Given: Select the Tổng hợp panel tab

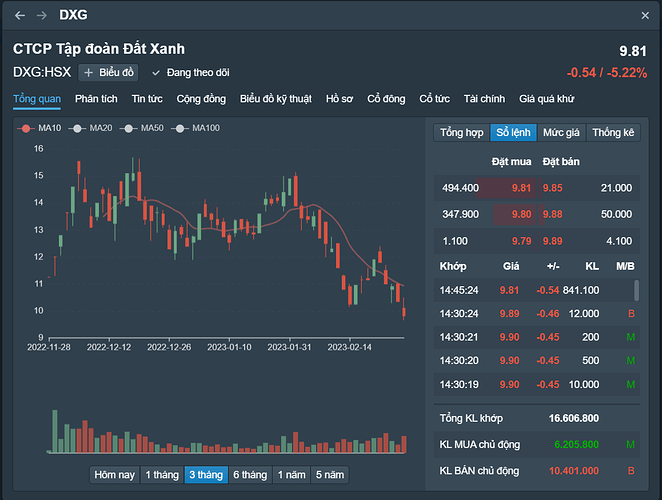Looking at the screenshot, I should (461, 132).
